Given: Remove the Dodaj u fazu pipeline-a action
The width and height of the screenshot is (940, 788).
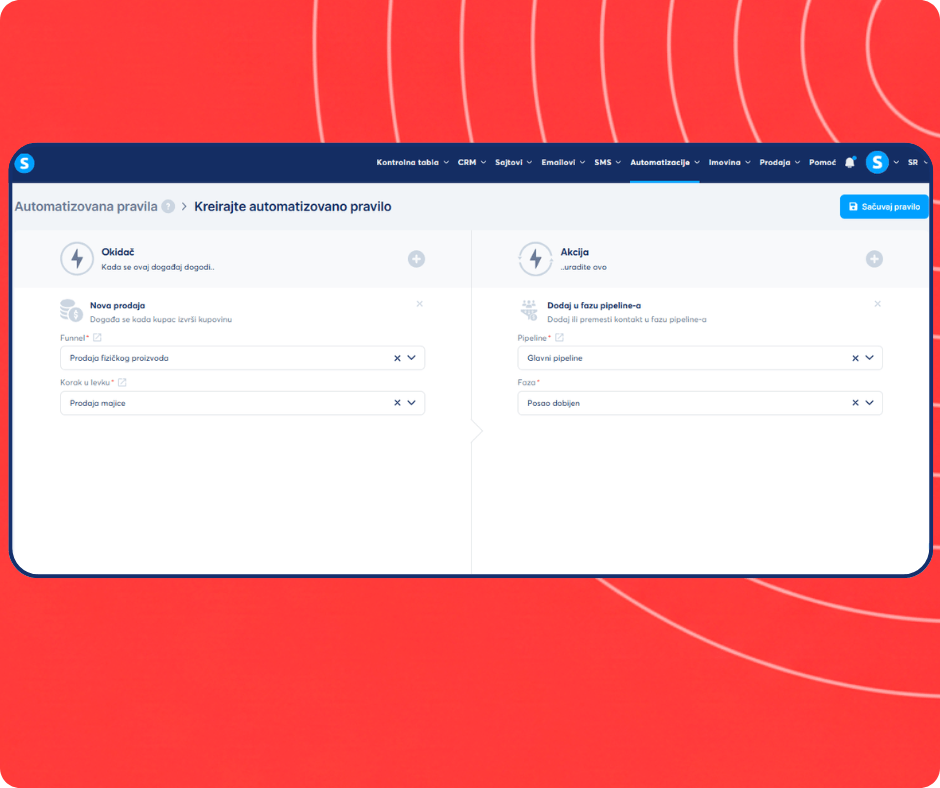Looking at the screenshot, I should (878, 304).
